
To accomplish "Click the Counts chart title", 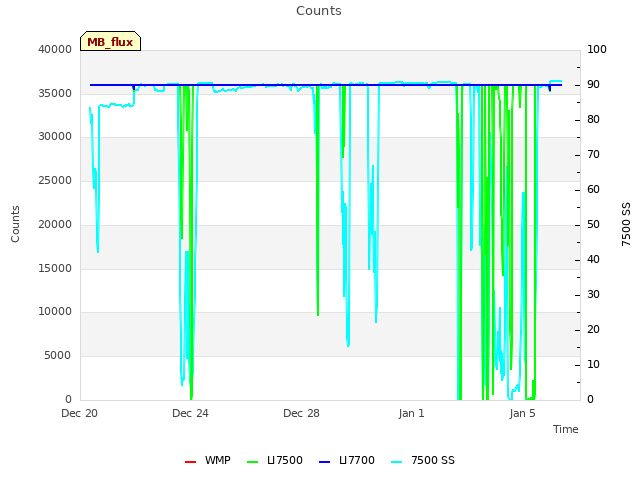I will [x=319, y=11].
